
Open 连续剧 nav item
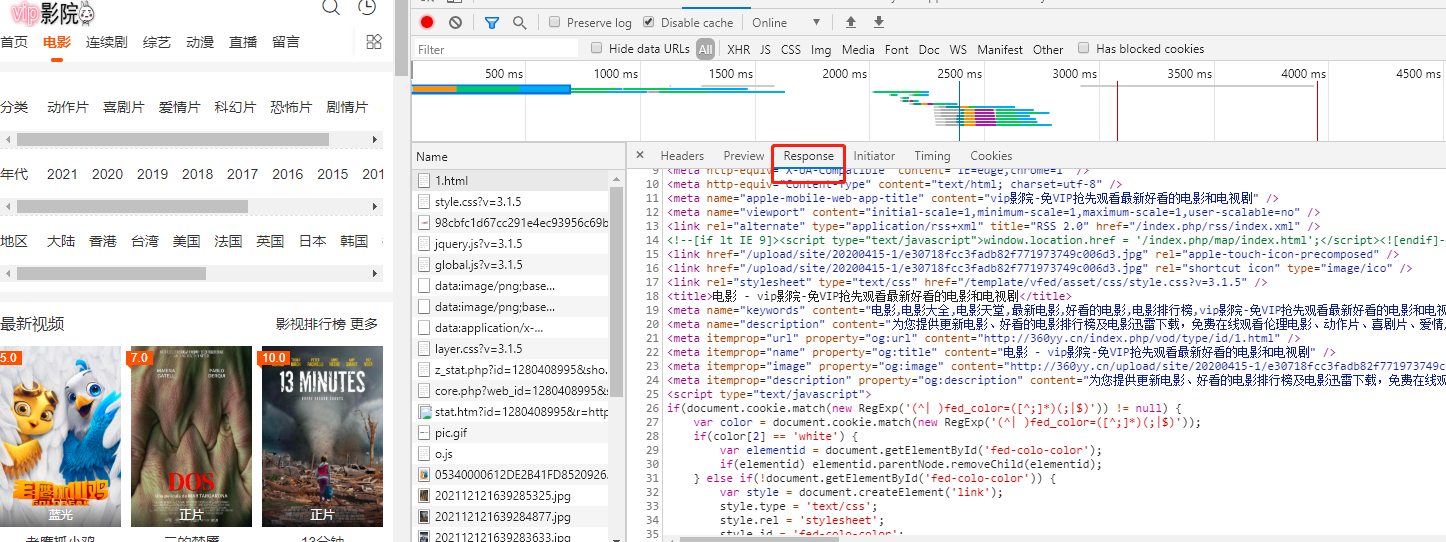tap(106, 42)
